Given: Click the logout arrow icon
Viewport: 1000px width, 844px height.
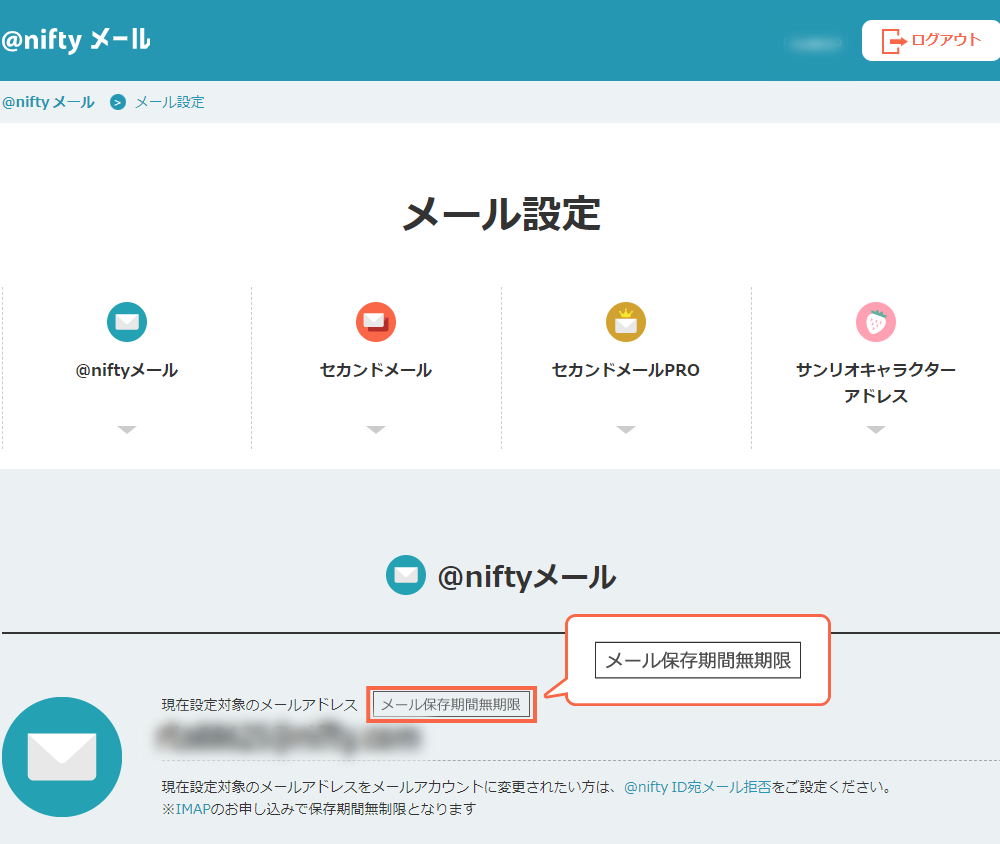Looking at the screenshot, I should tap(893, 41).
